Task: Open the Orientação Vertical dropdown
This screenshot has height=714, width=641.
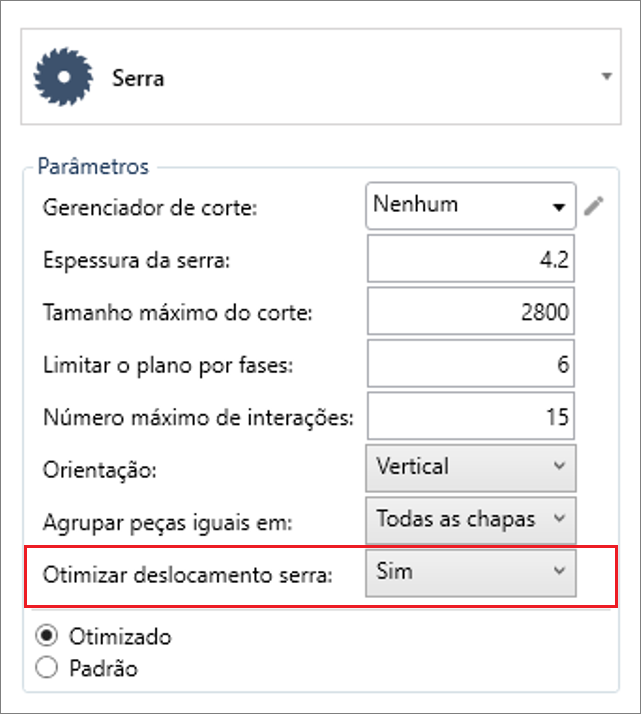Action: [471, 468]
